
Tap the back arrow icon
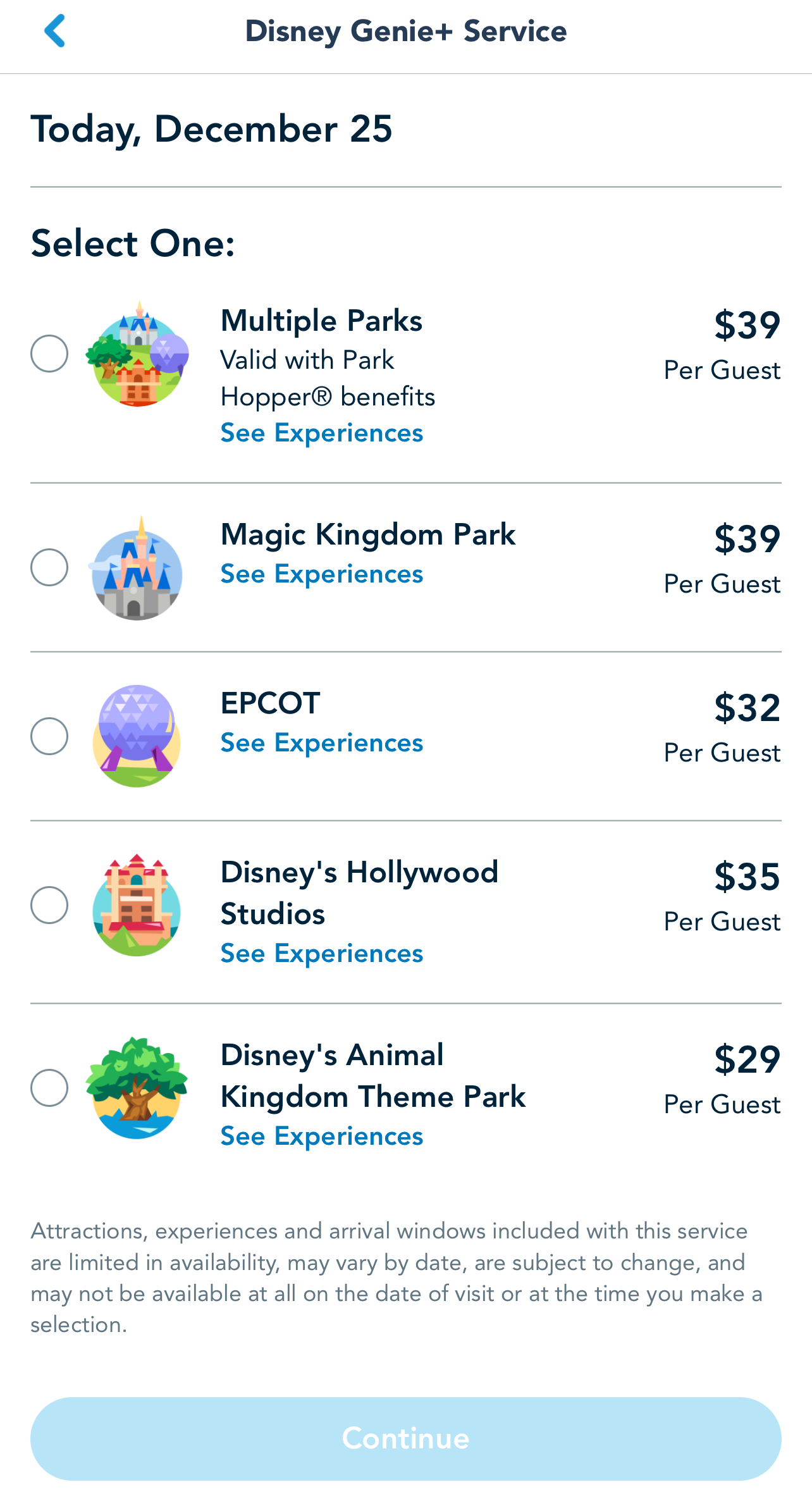click(55, 31)
